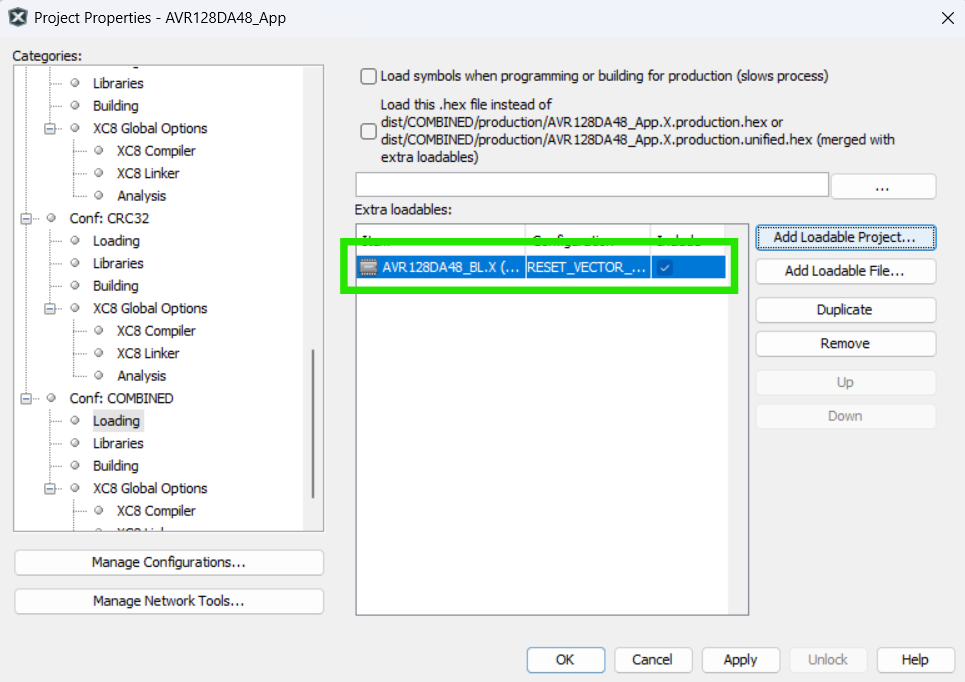Viewport: 965px width, 682px height.
Task: Enable Load symbols when programming checkbox
Action: [x=368, y=76]
